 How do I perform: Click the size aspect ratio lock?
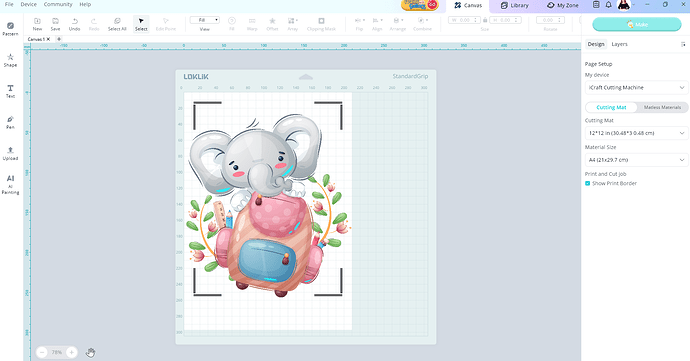point(485,20)
